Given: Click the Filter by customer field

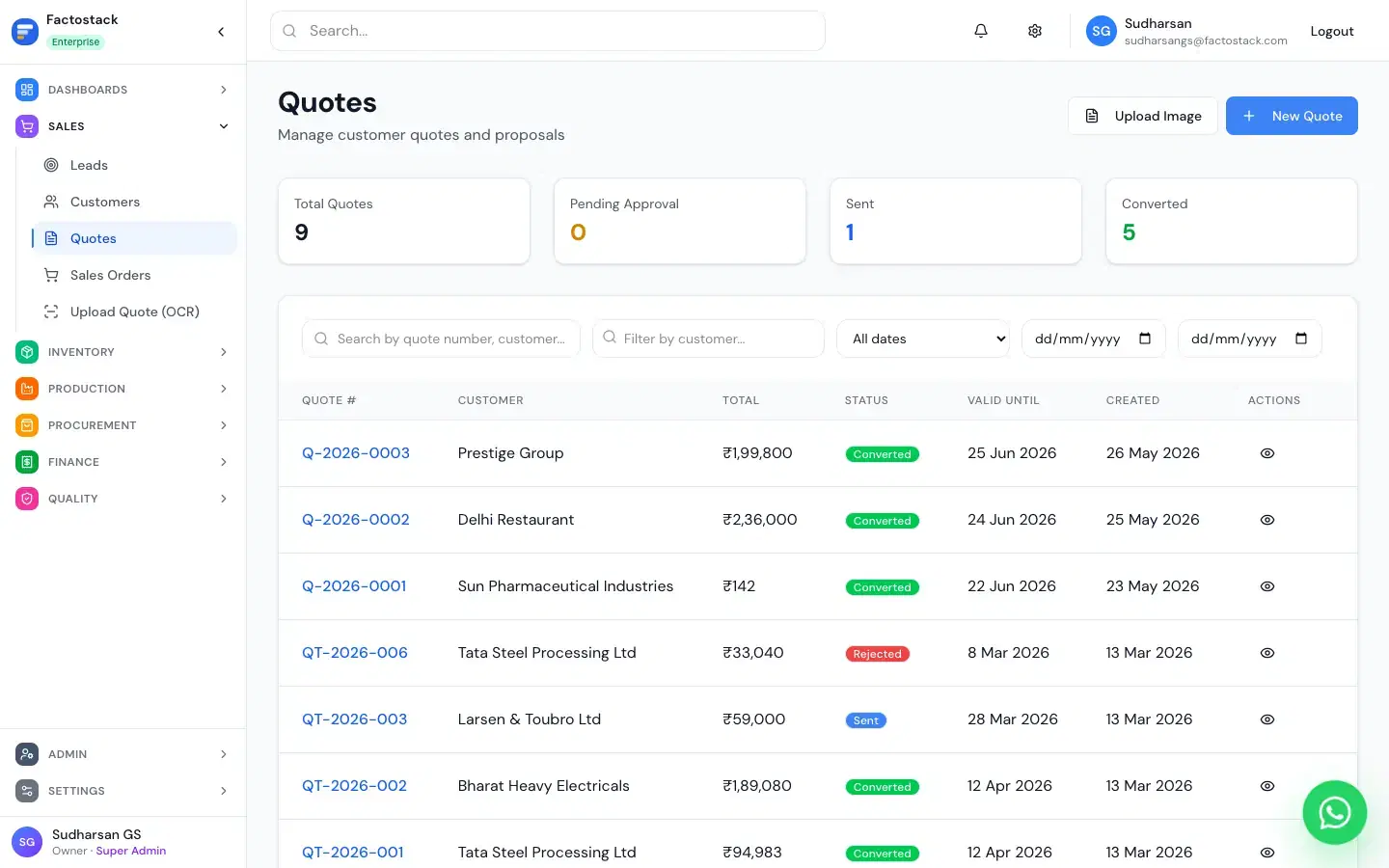Looking at the screenshot, I should point(709,339).
